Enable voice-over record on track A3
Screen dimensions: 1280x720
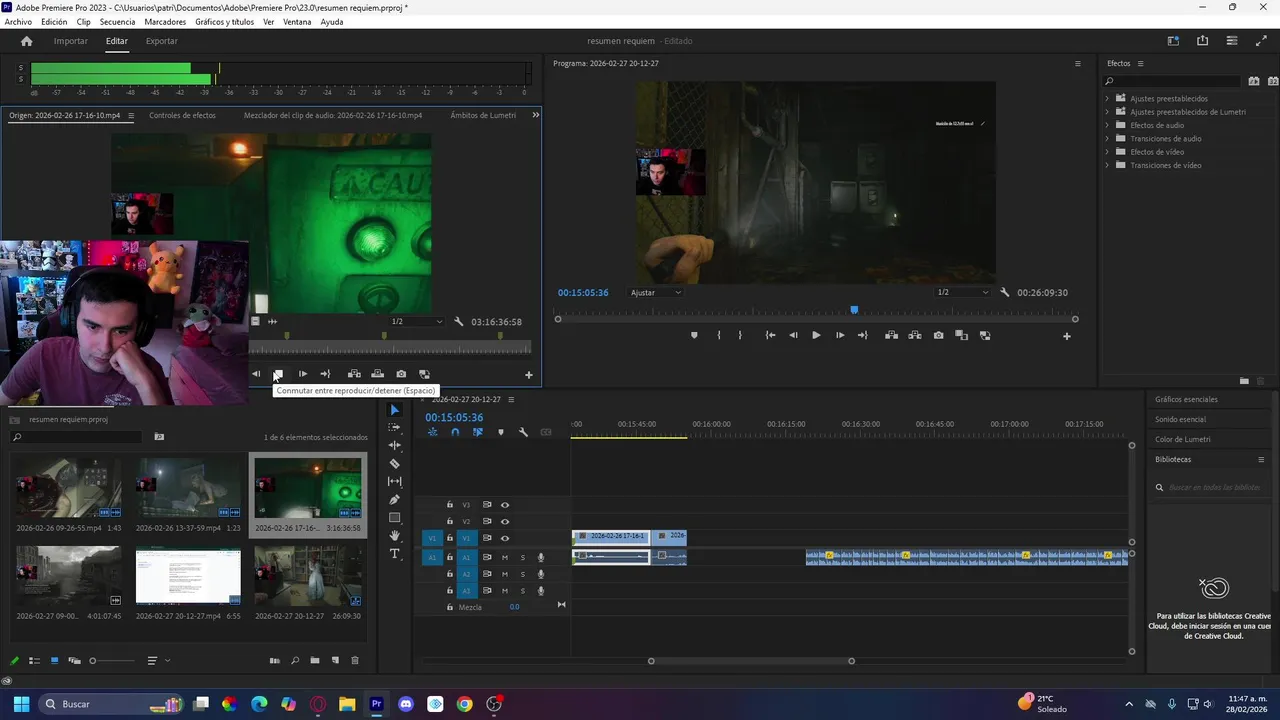[541, 591]
